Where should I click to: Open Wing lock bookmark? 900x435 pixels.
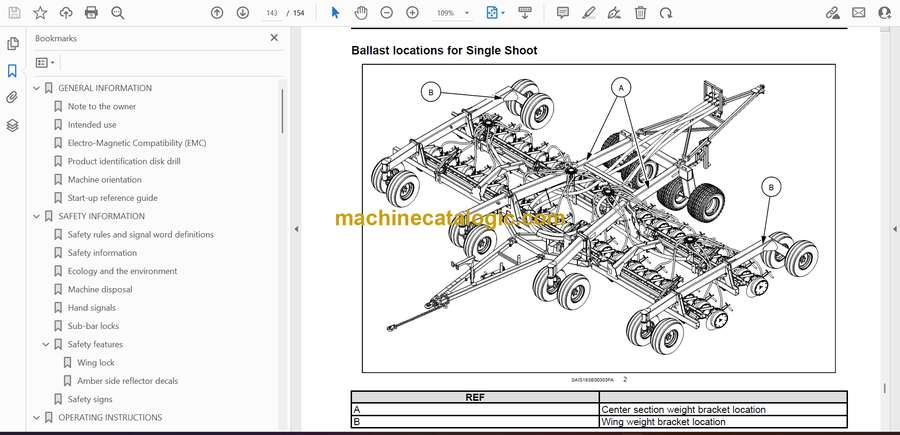96,363
